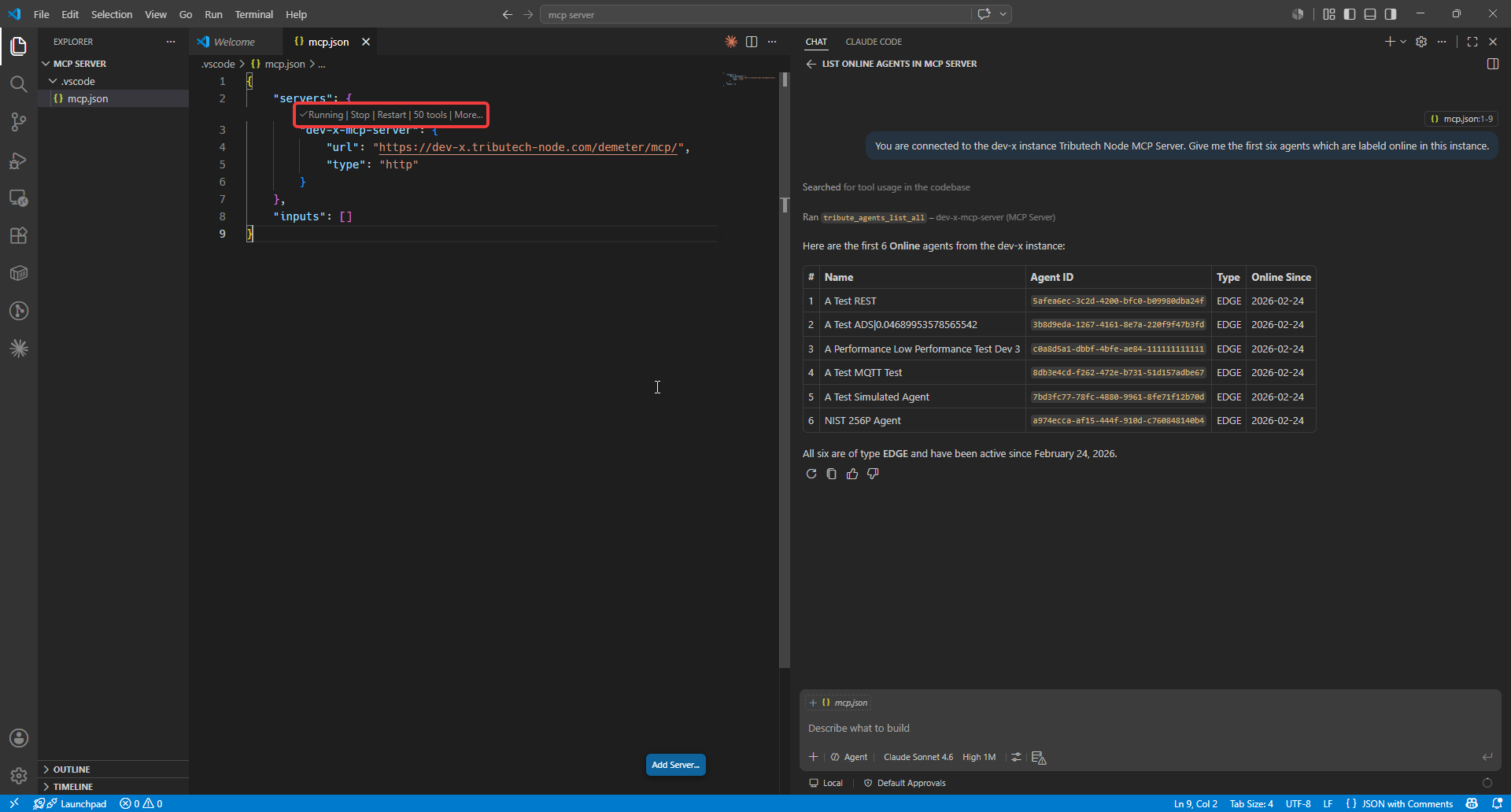Open the Claude Sonnet 4.6 model picker

coord(918,757)
